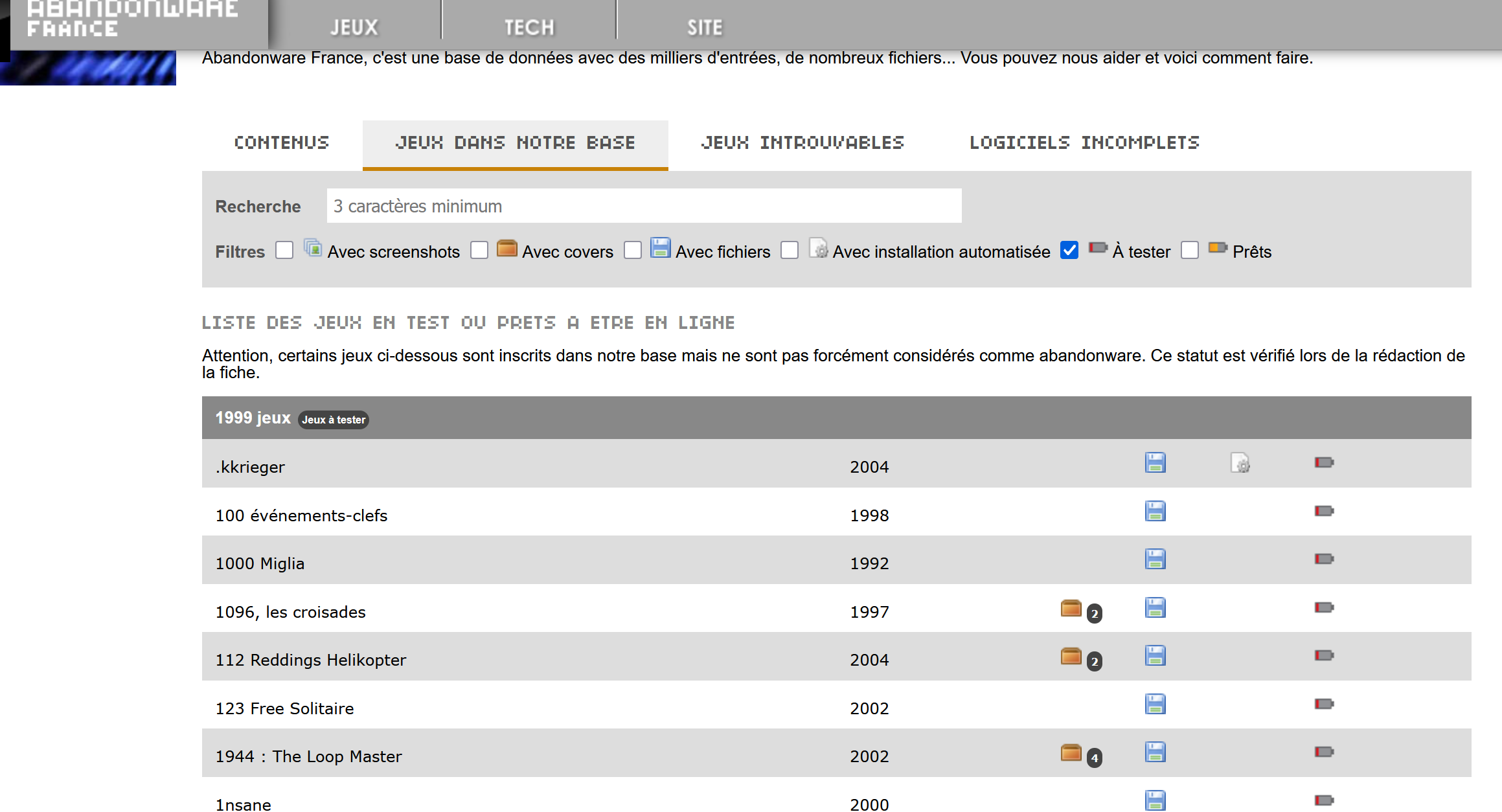Click the year 1992 for 1000 Miglia
Image resolution: width=1502 pixels, height=812 pixels.
869,563
